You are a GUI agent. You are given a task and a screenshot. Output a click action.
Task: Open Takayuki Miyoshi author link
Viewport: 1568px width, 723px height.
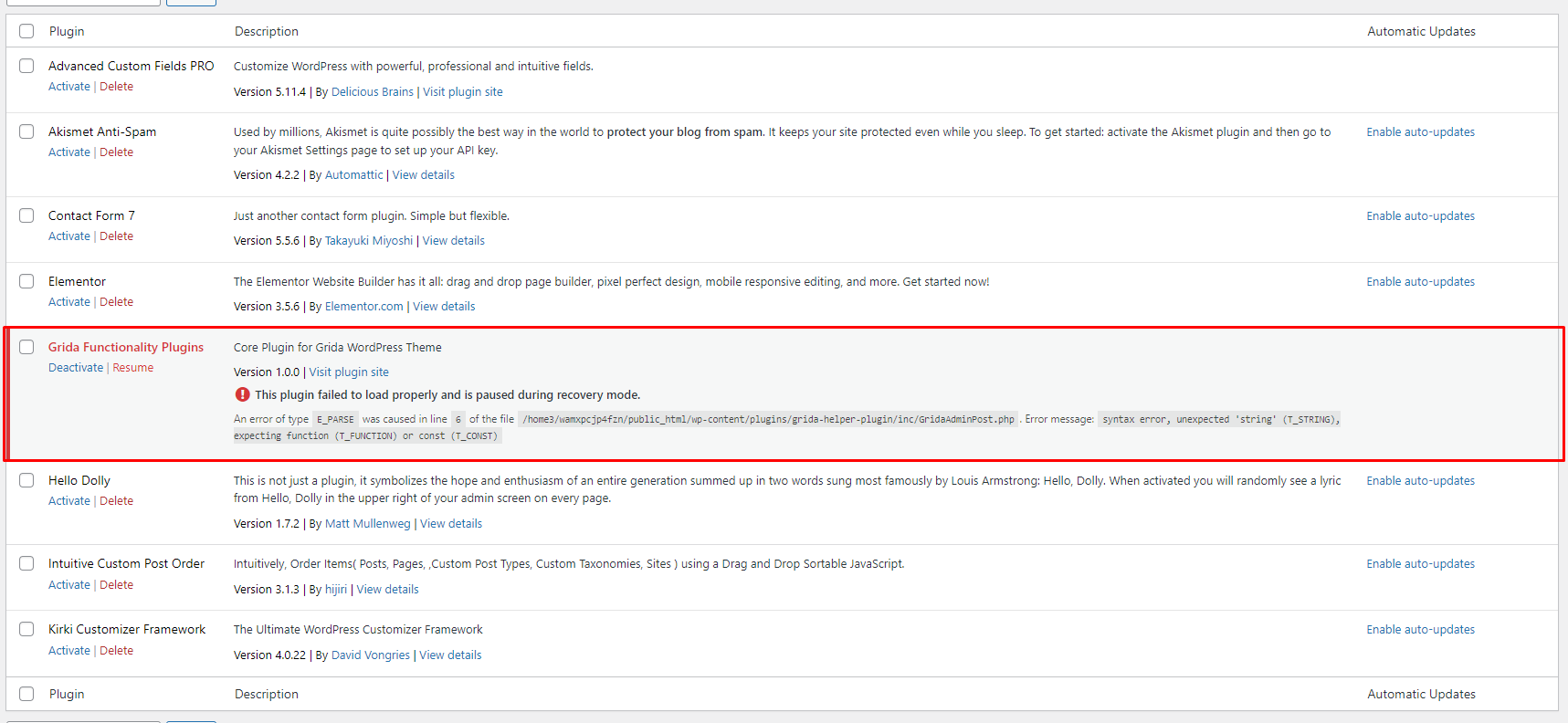pos(369,241)
